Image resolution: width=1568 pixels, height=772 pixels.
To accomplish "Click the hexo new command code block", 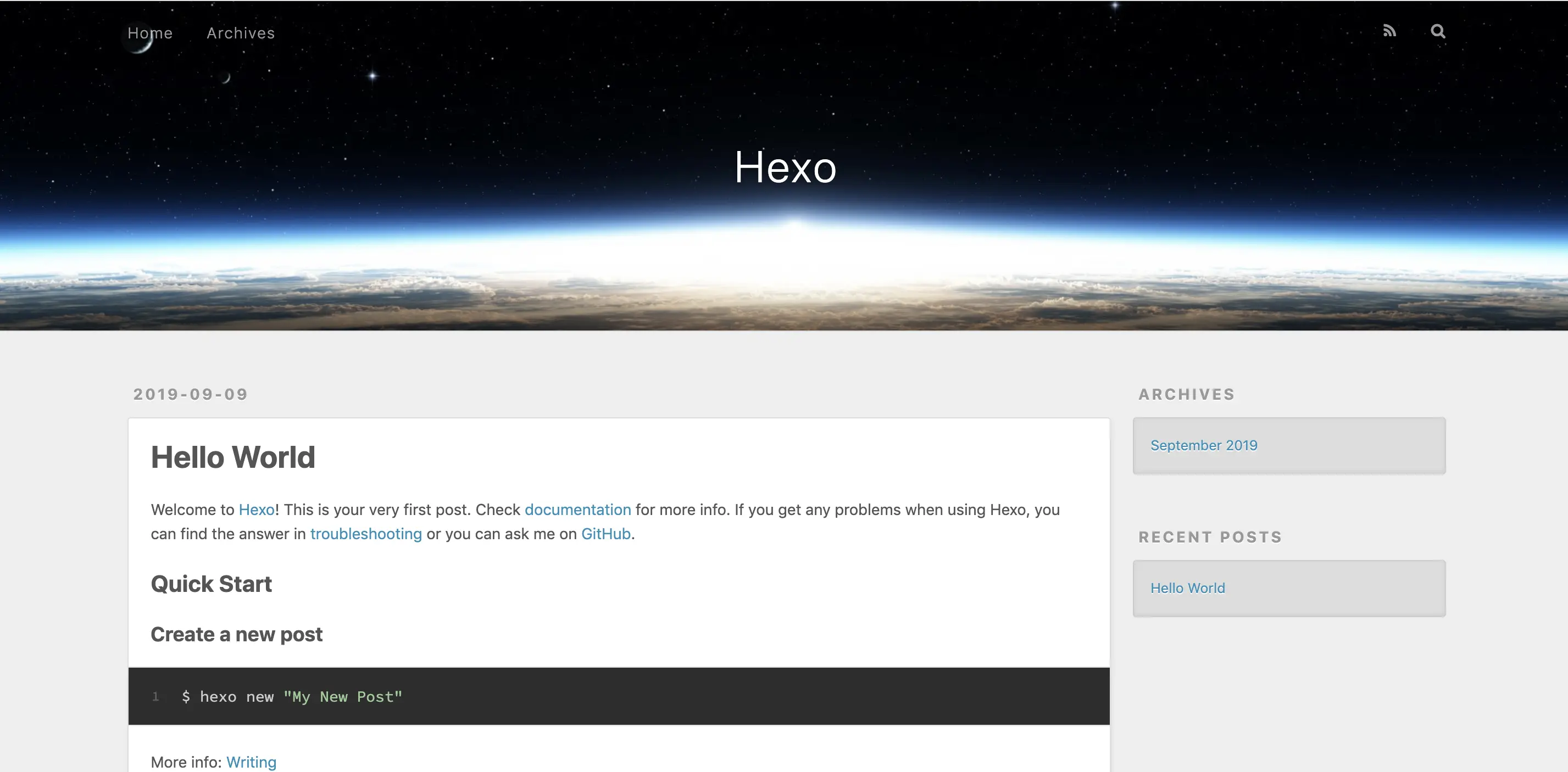I will coord(292,697).
